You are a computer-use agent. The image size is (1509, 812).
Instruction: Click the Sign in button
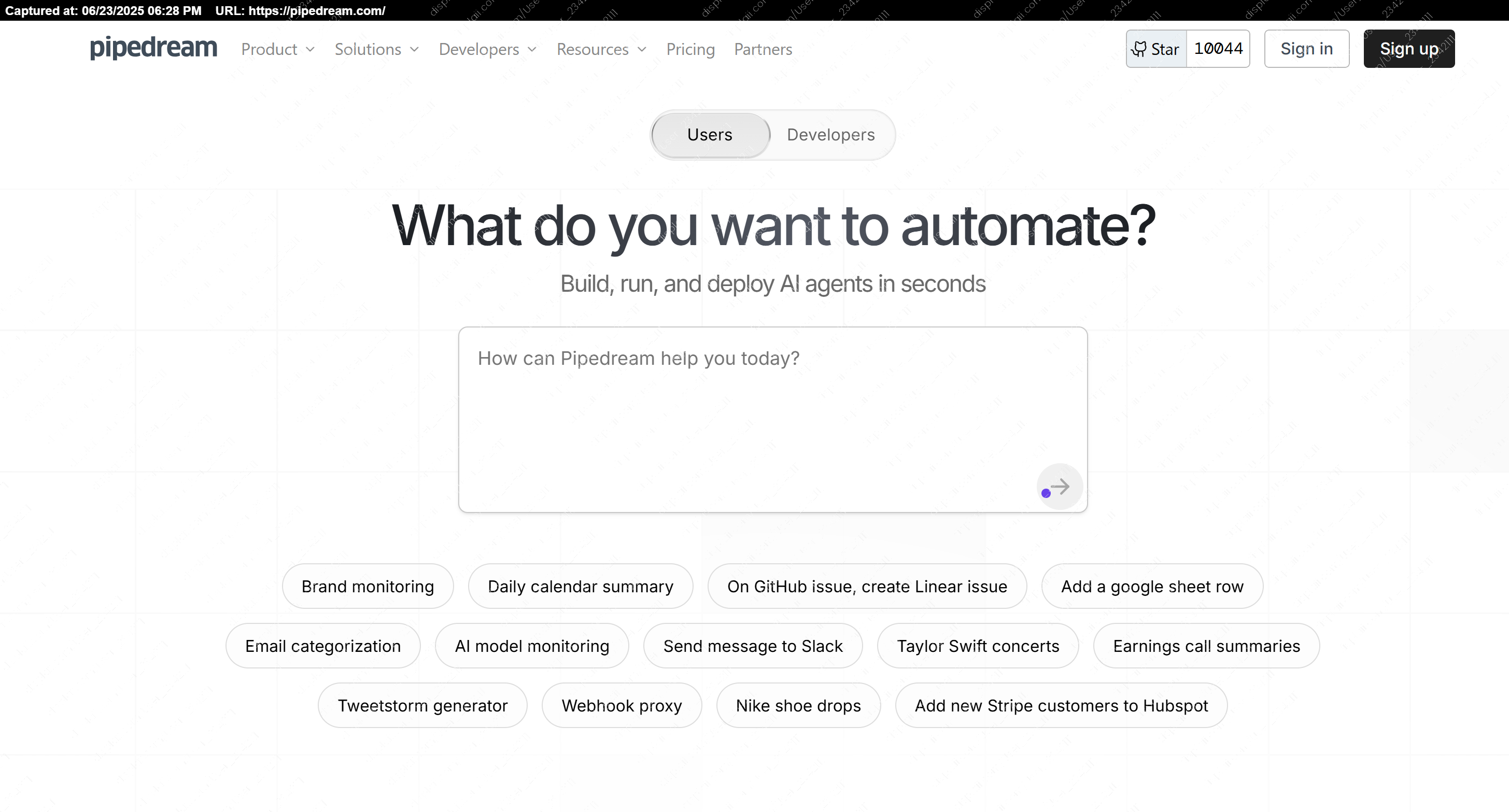coord(1306,49)
